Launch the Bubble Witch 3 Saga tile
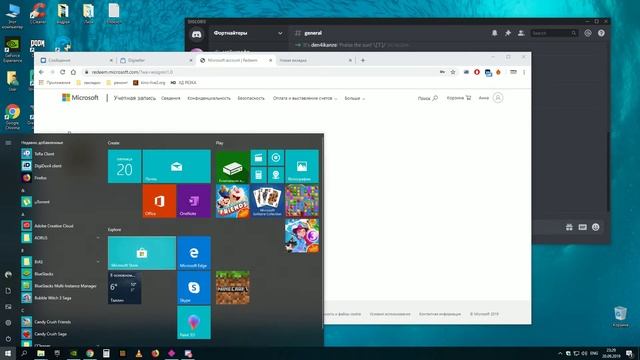Screen dimensions: 640x360 [x=302, y=236]
